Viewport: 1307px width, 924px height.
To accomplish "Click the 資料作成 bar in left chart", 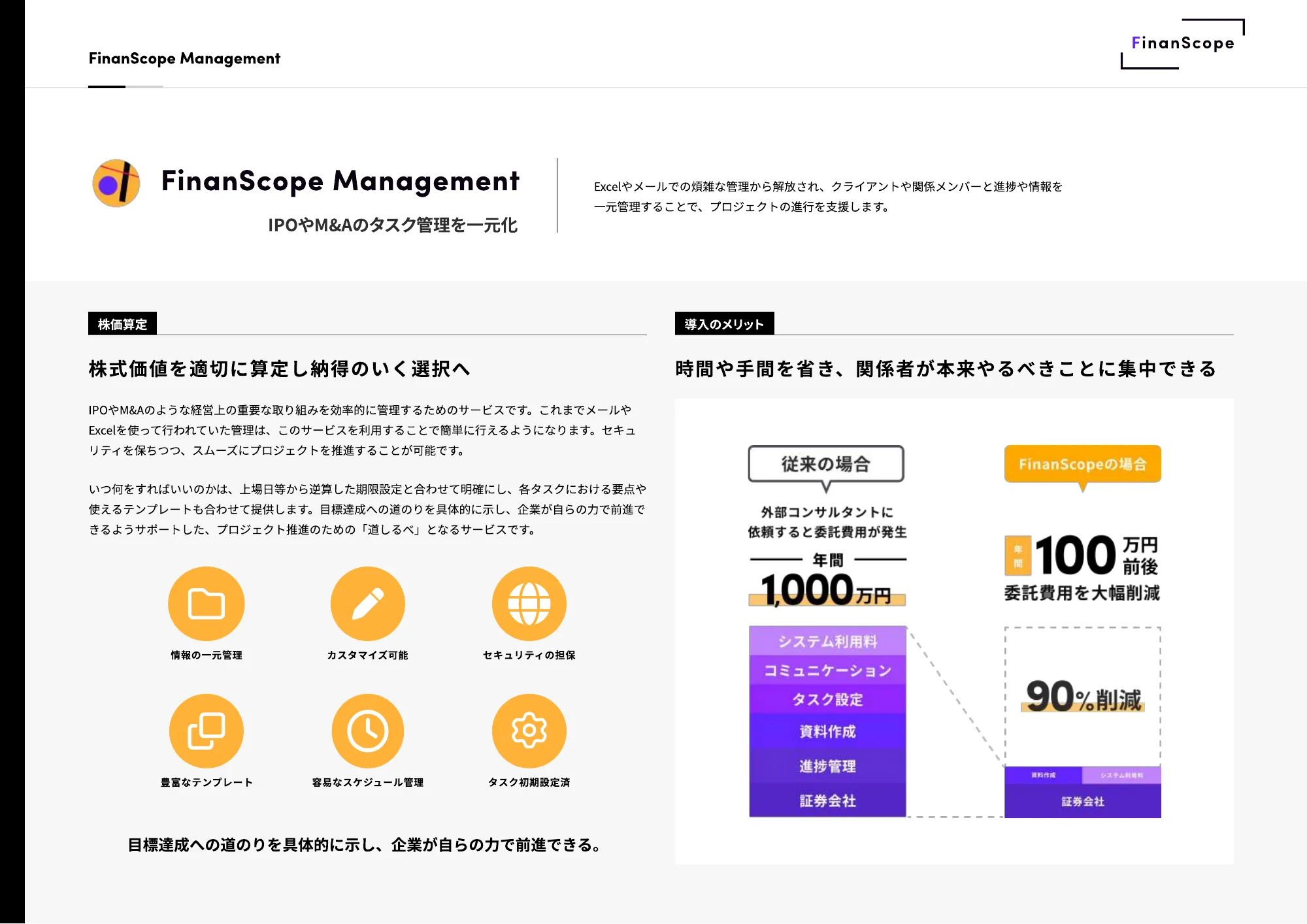I will tap(827, 731).
